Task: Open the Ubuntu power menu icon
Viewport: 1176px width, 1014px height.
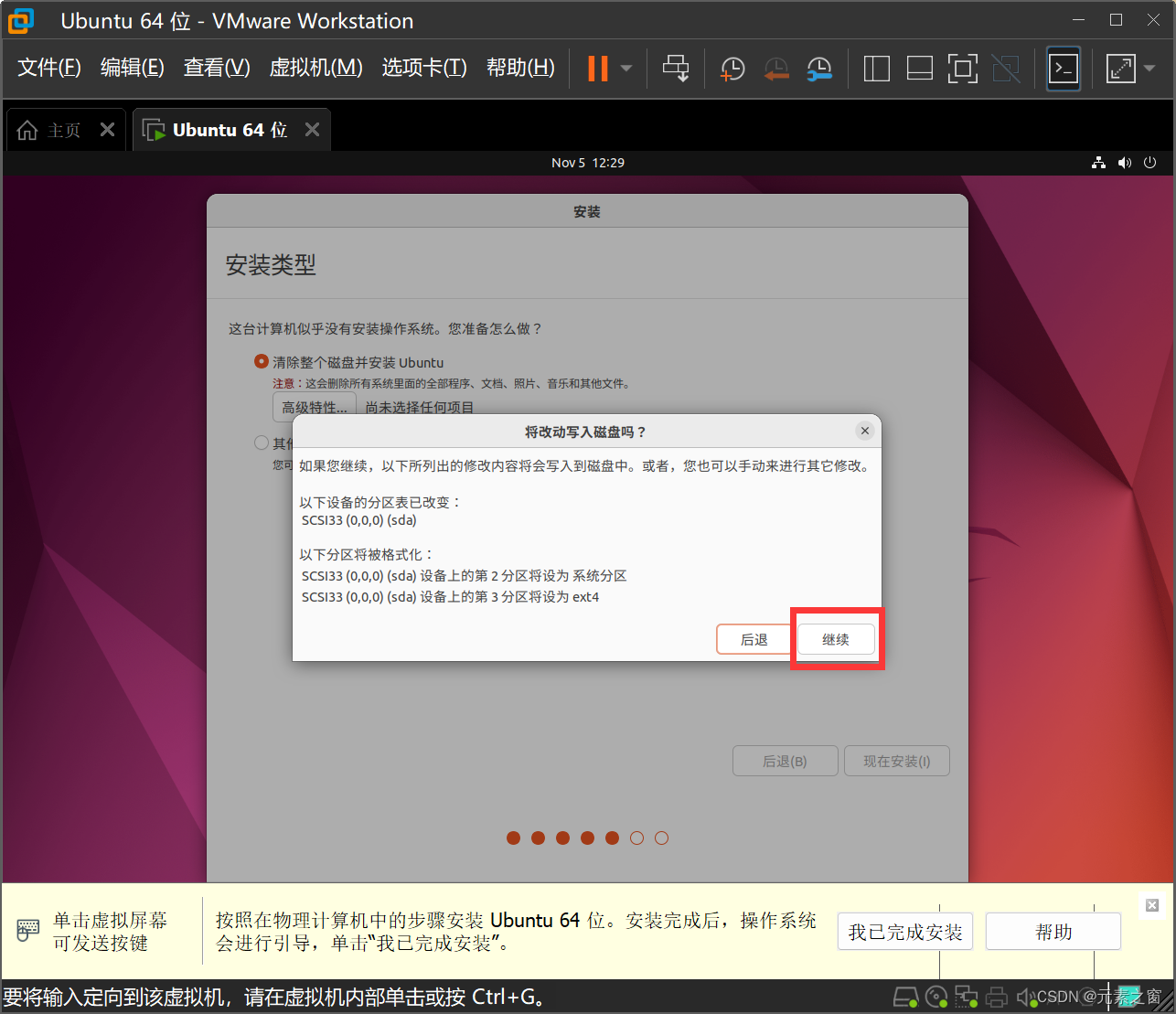Action: (1150, 163)
